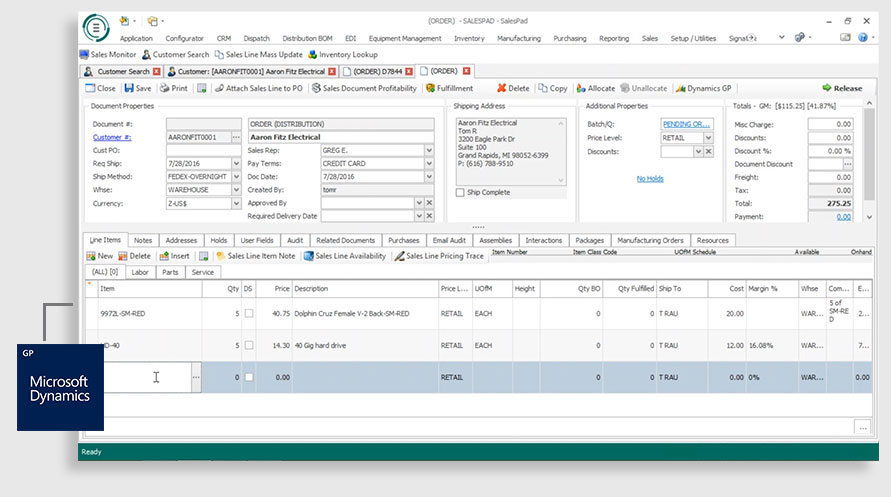The height and width of the screenshot is (497, 891).
Task: Click the Print icon in the order toolbar
Action: [x=173, y=88]
